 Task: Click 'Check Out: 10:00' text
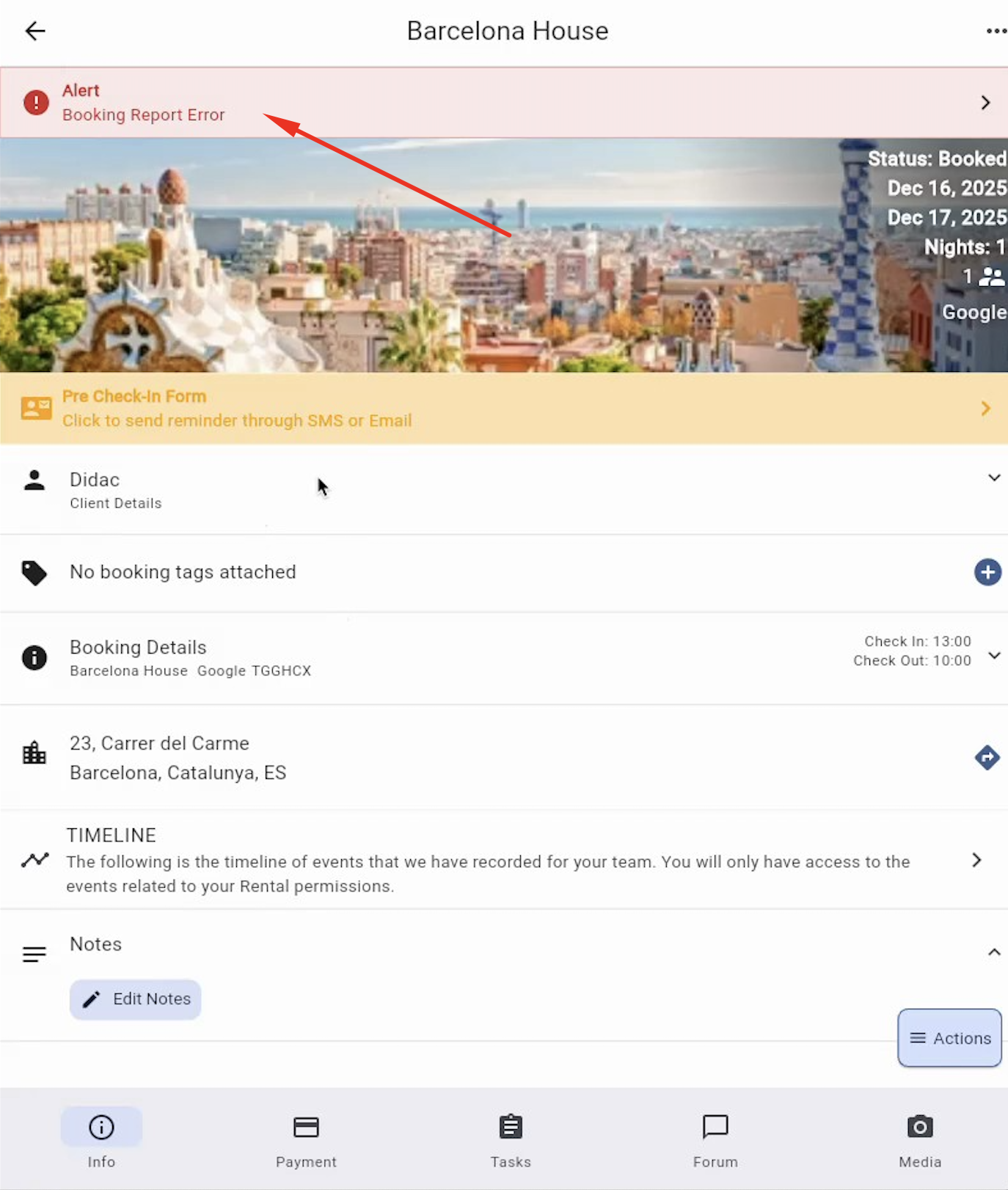pyautogui.click(x=912, y=660)
